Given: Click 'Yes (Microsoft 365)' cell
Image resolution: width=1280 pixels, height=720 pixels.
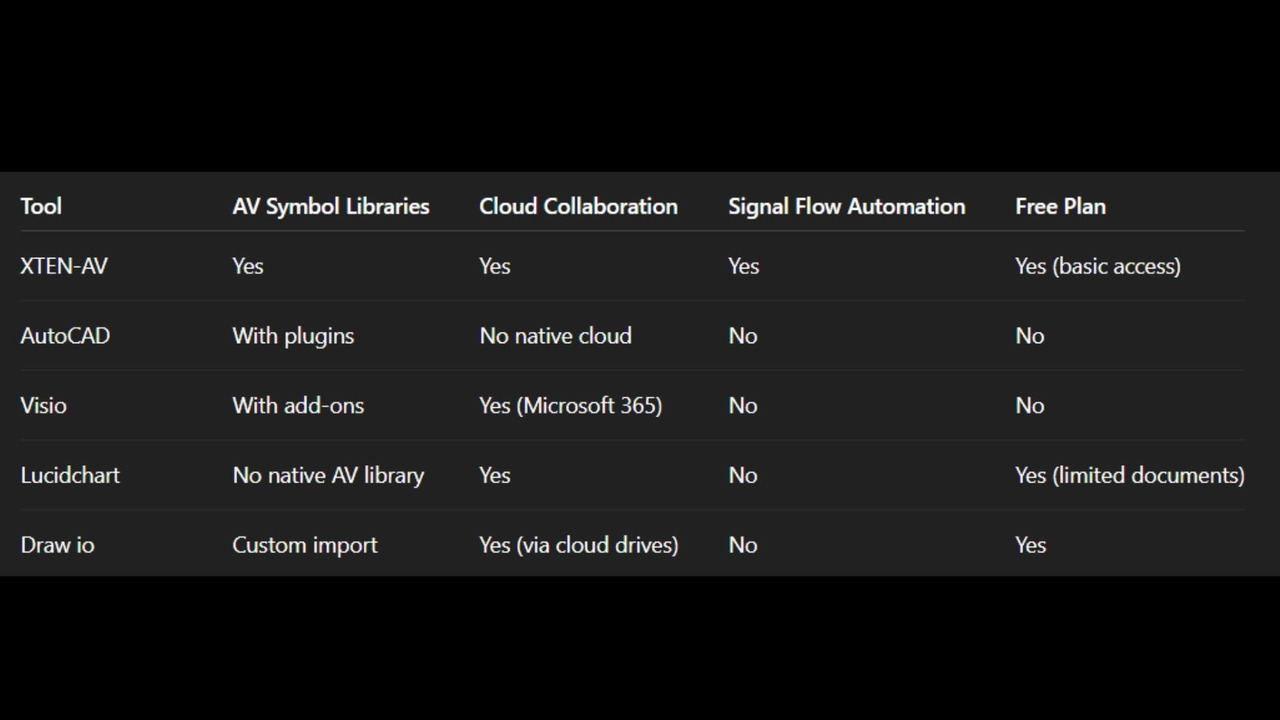Looking at the screenshot, I should click(x=570, y=406).
